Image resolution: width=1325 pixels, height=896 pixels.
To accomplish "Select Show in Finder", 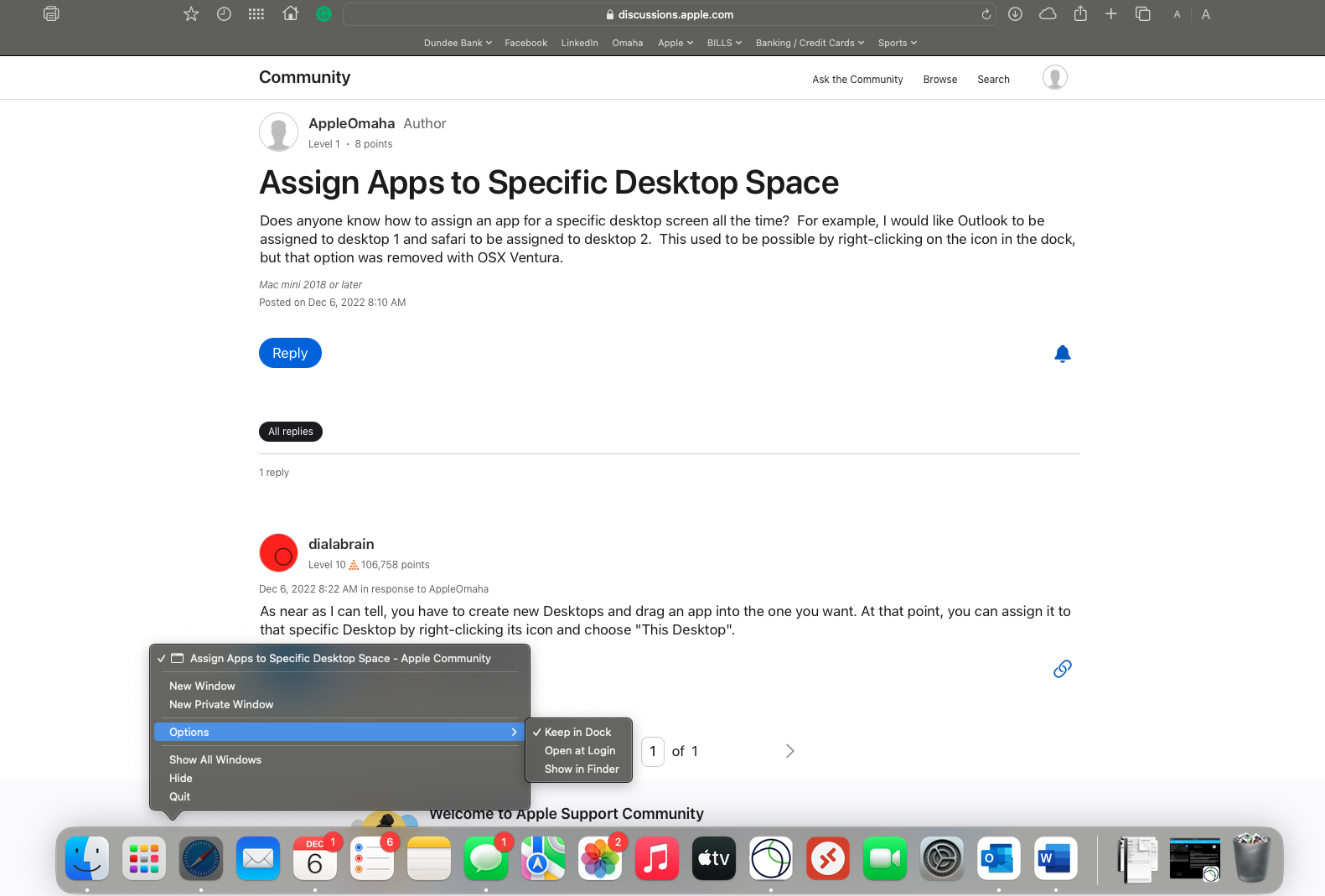I will point(582,769).
